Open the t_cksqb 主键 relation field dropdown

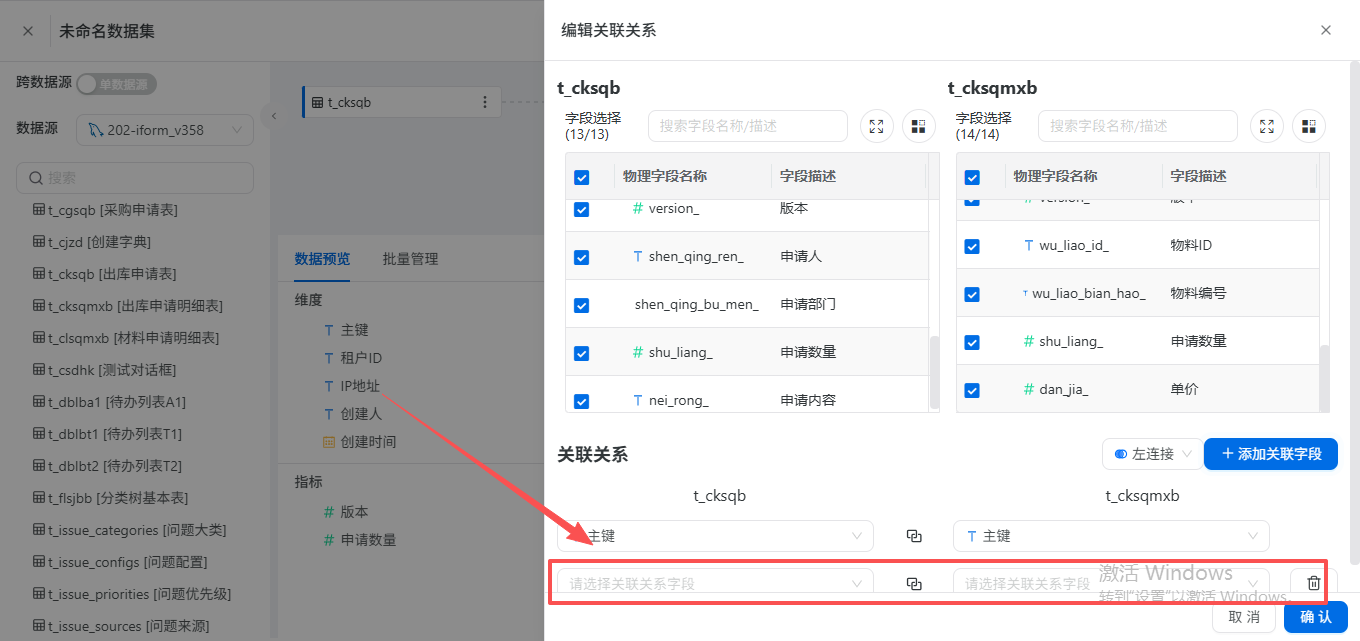pyautogui.click(x=715, y=536)
